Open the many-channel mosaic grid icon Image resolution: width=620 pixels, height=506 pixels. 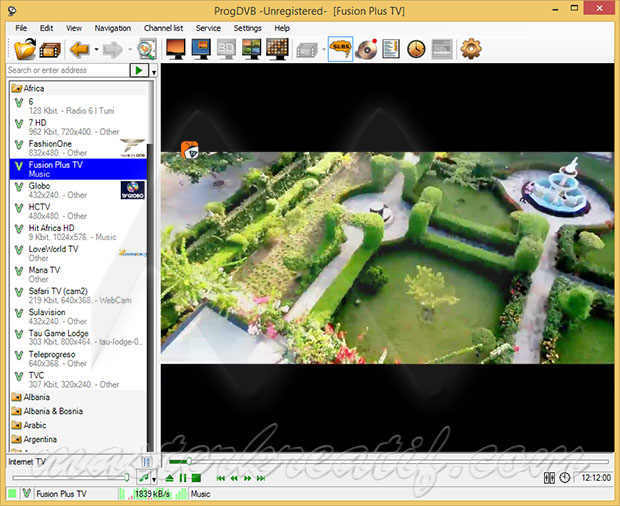click(x=277, y=49)
